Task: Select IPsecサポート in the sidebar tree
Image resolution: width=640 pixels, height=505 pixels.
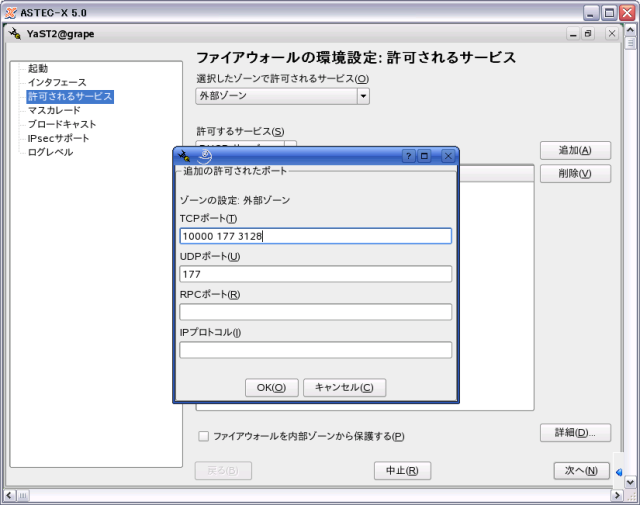Action: coord(58,138)
